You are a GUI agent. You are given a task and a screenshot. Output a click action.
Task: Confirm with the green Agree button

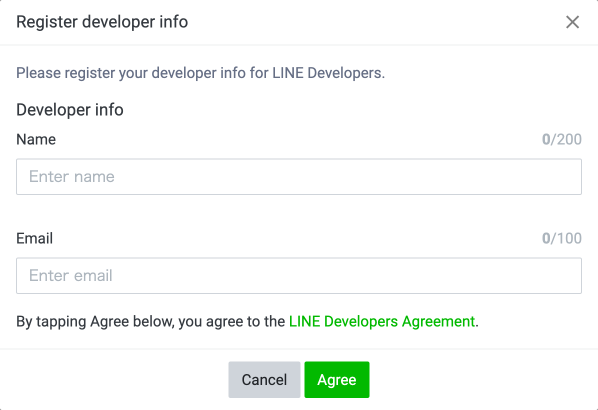[337, 380]
